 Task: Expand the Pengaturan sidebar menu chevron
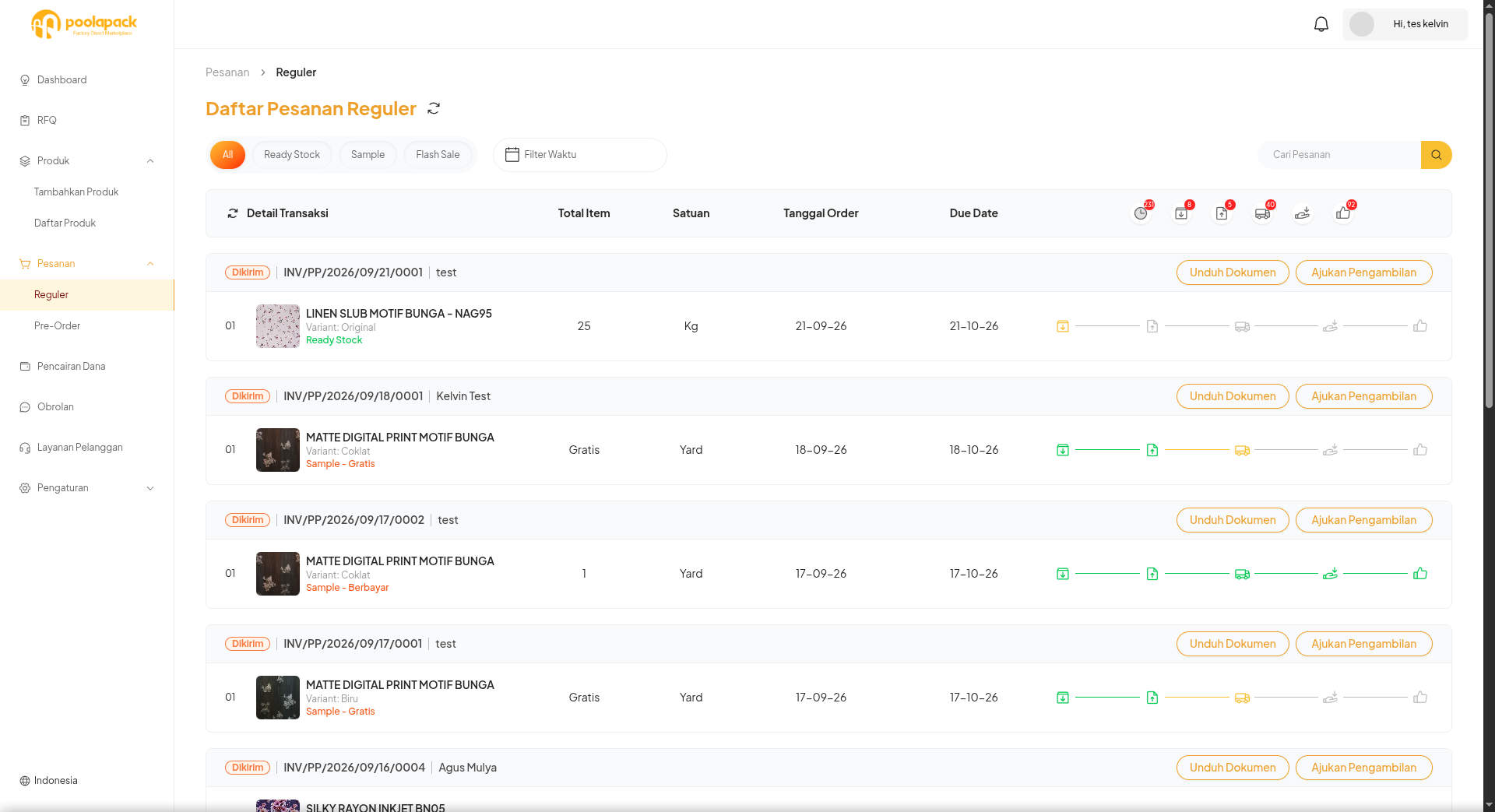(150, 488)
